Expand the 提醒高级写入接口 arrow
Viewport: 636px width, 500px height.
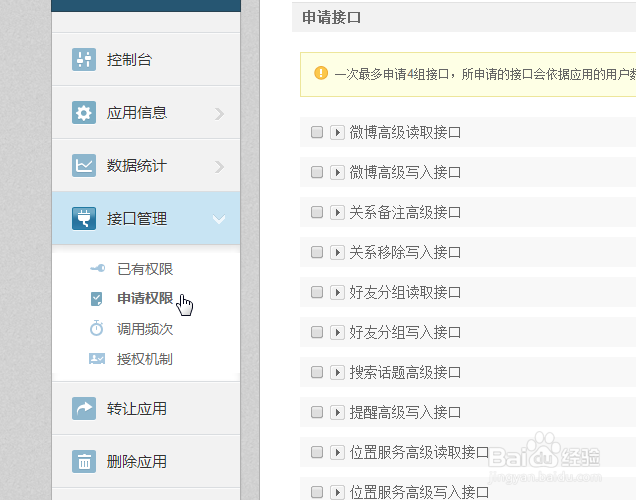[337, 412]
